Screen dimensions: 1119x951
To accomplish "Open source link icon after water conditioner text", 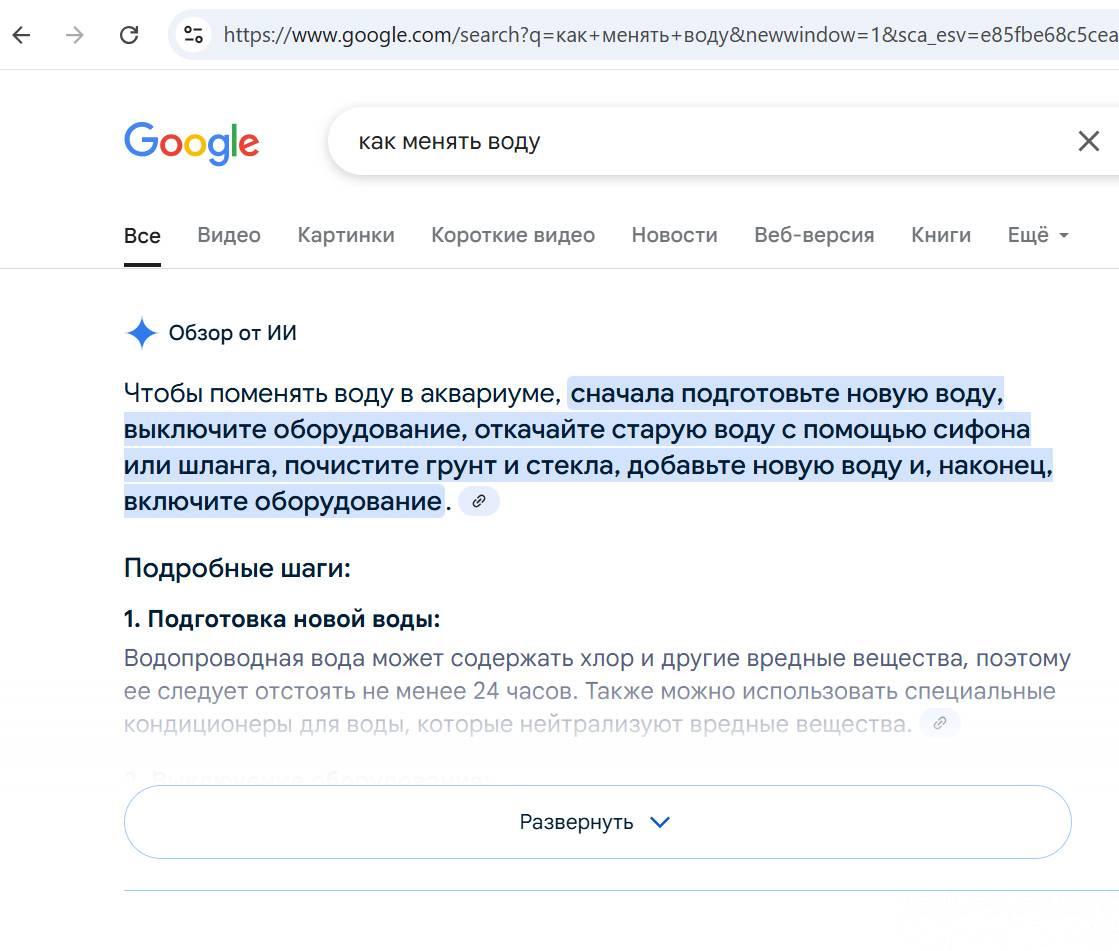I will coord(940,723).
